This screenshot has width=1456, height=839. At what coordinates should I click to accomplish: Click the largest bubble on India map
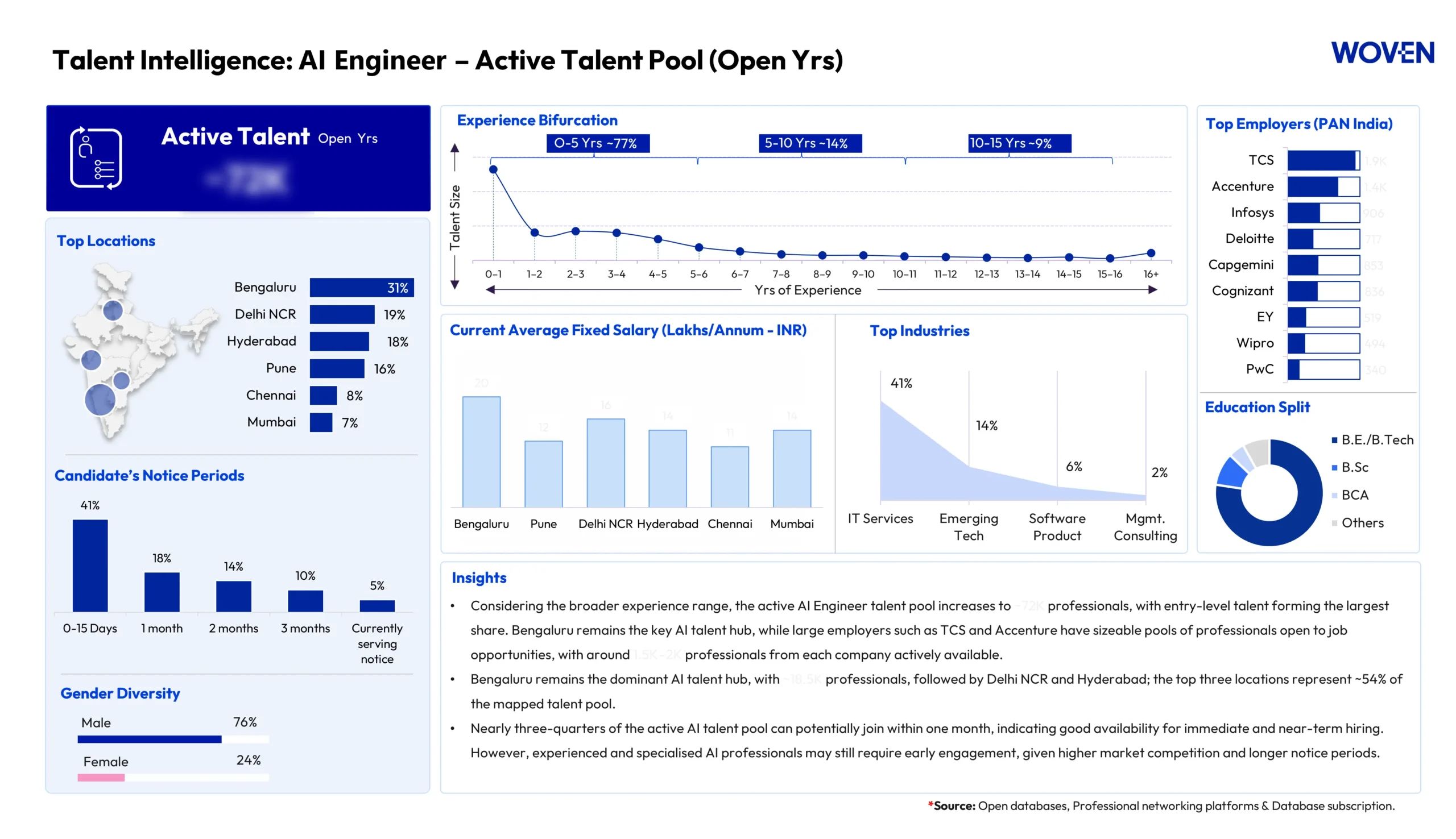[100, 400]
